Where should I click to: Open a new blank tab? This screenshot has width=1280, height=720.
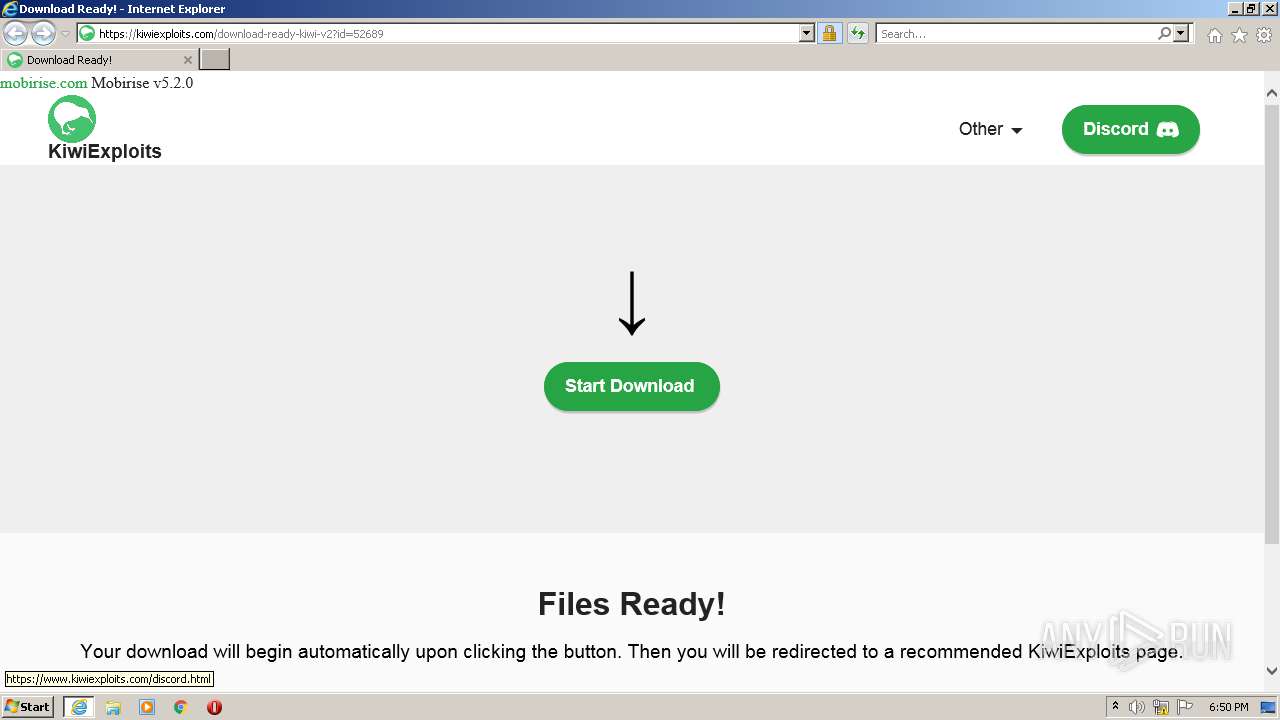coord(215,60)
